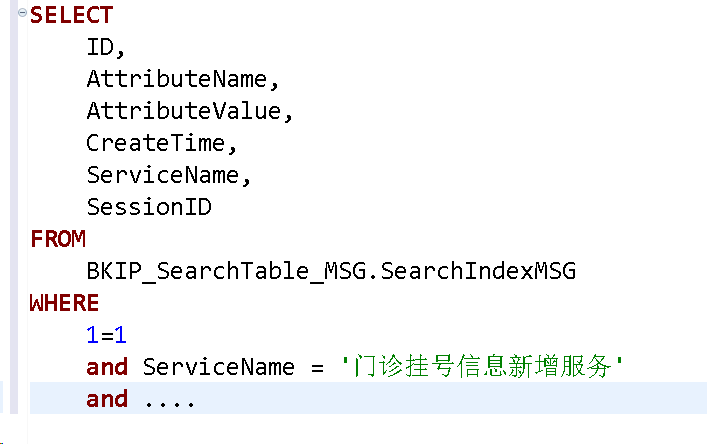707x444 pixels.
Task: Place cursor on the ID column line
Action: (x=105, y=48)
